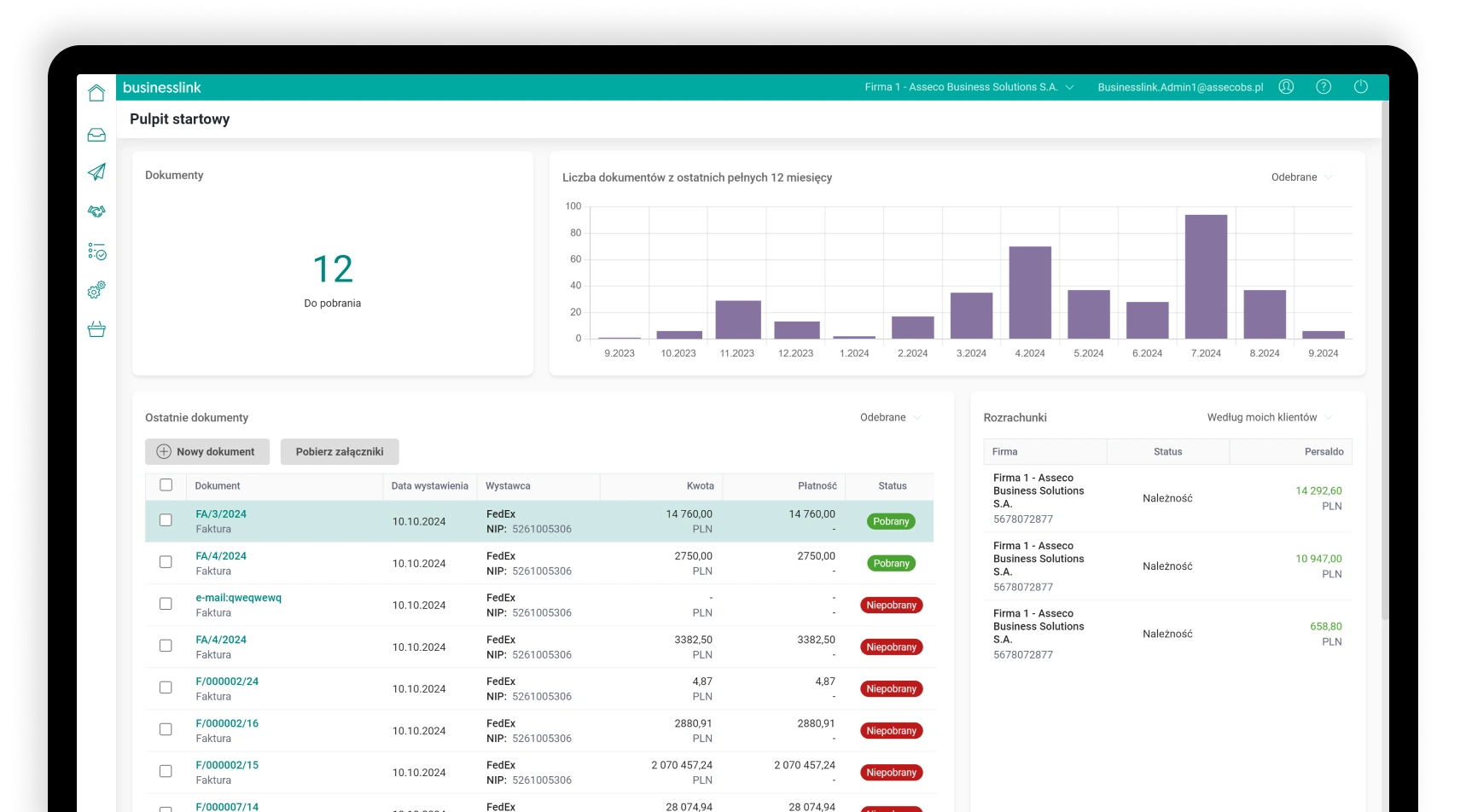
Task: Open the gears settings sidebar icon
Action: coord(96,290)
